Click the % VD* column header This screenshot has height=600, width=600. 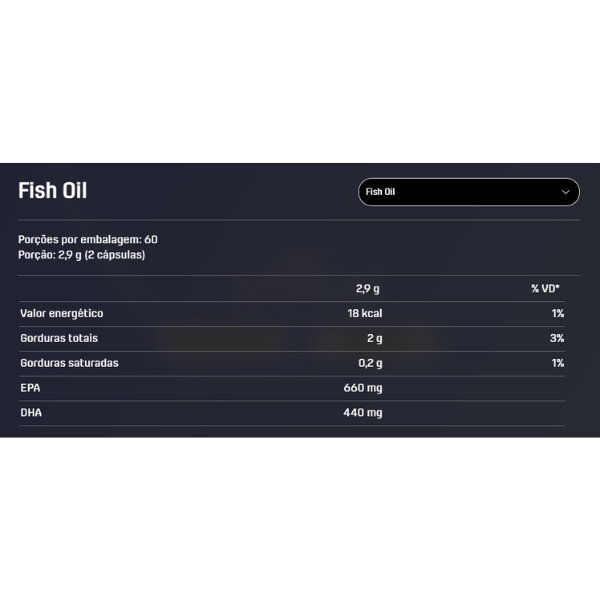[x=545, y=289]
